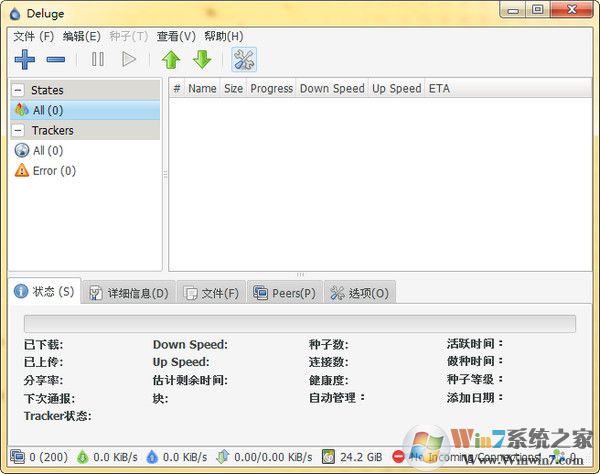The image size is (600, 474).
Task: Click the protocol traffic arrows icon
Action: tap(223, 456)
